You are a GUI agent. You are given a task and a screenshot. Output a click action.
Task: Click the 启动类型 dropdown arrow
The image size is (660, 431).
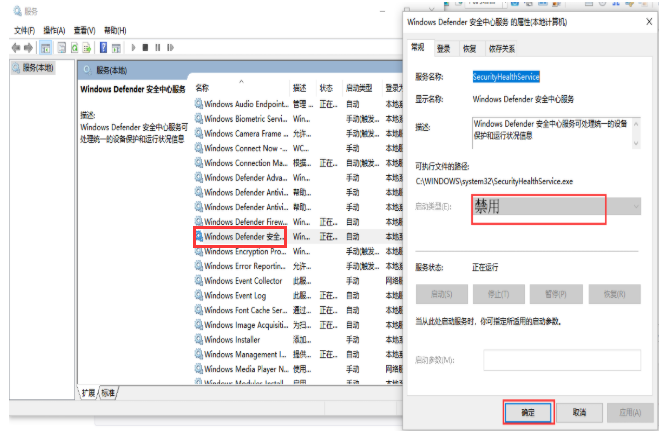click(636, 206)
